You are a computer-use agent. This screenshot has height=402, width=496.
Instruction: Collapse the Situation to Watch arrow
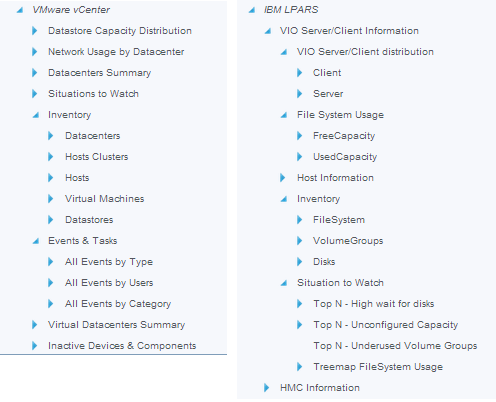click(x=284, y=283)
